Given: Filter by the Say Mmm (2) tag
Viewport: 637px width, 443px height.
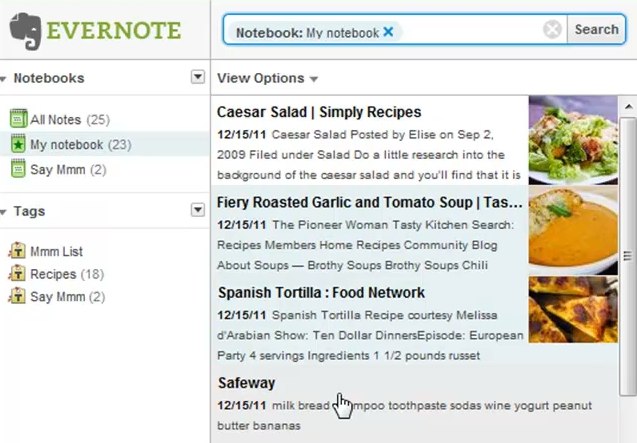Looking at the screenshot, I should (67, 297).
